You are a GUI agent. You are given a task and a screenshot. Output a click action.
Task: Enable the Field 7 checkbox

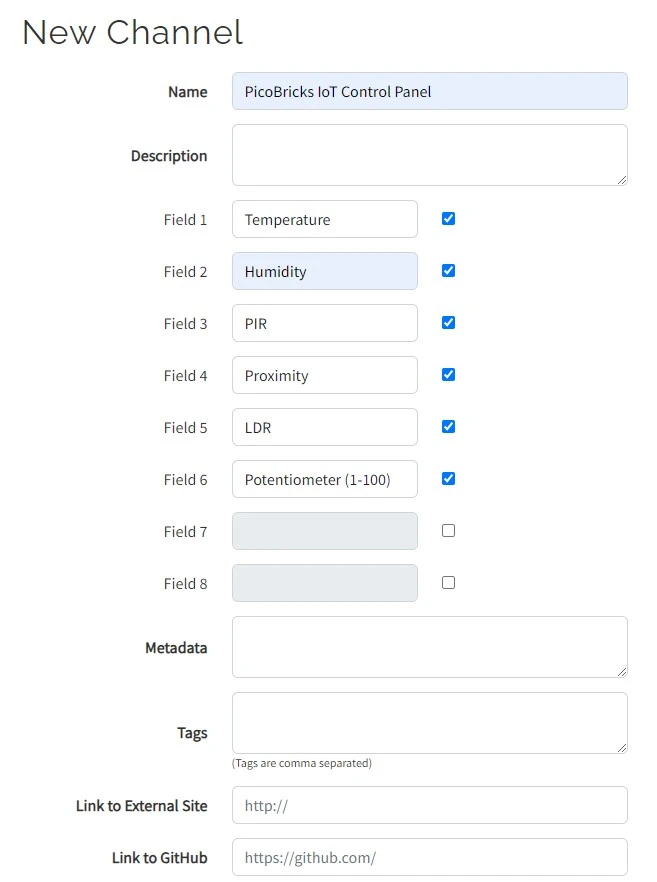pos(448,530)
